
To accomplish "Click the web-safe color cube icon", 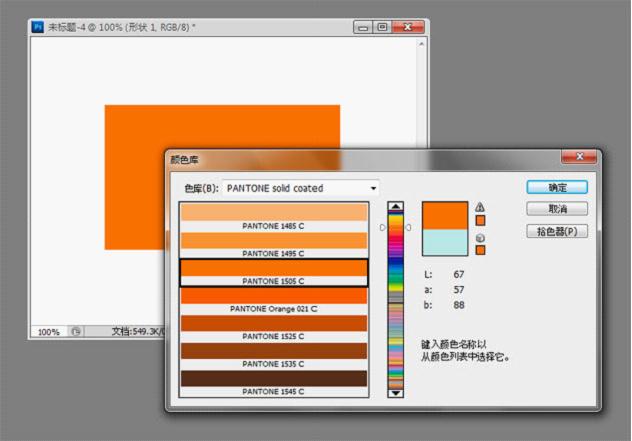I will pyautogui.click(x=480, y=238).
